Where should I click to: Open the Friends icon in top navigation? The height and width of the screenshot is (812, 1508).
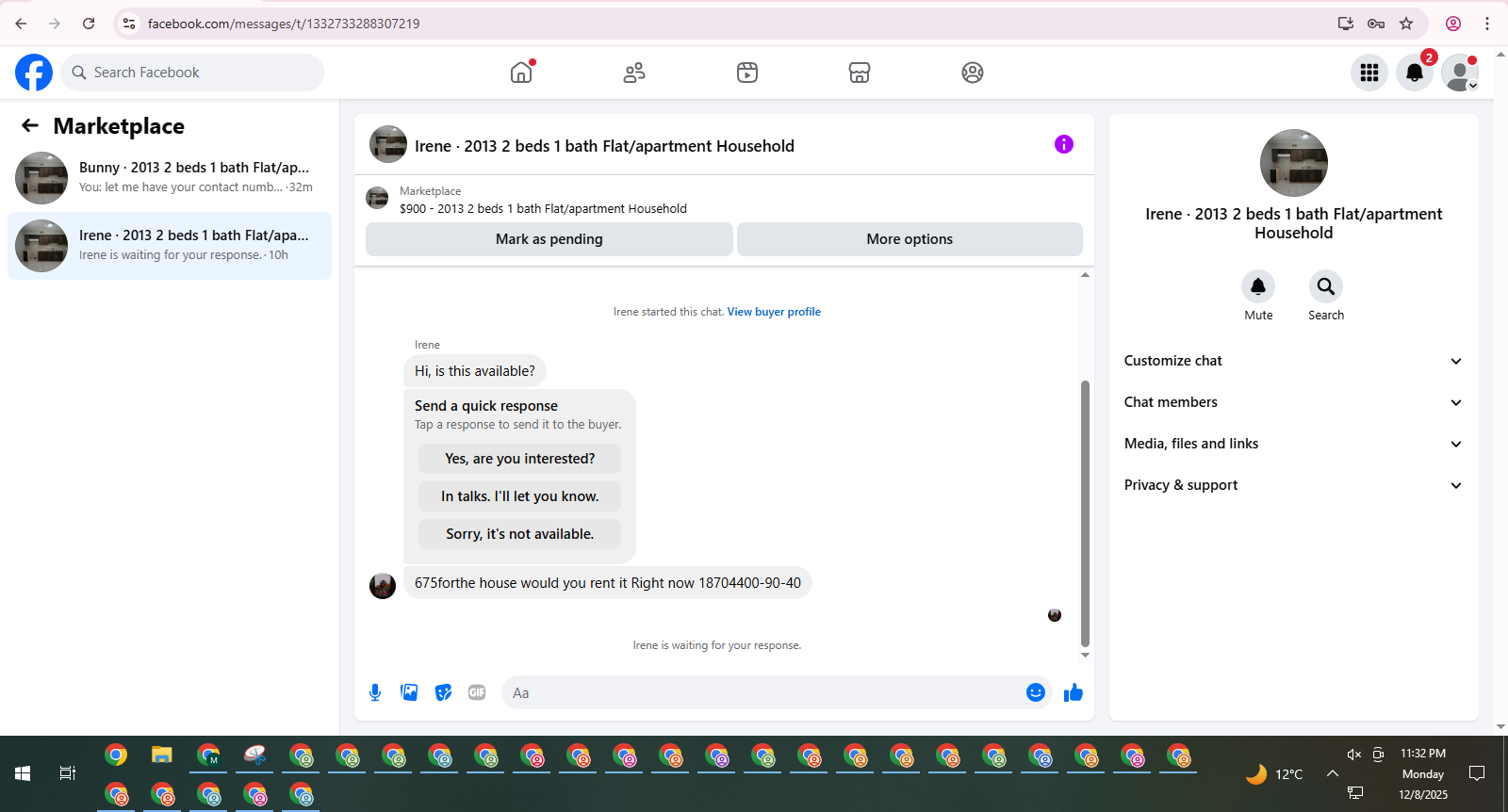(634, 73)
